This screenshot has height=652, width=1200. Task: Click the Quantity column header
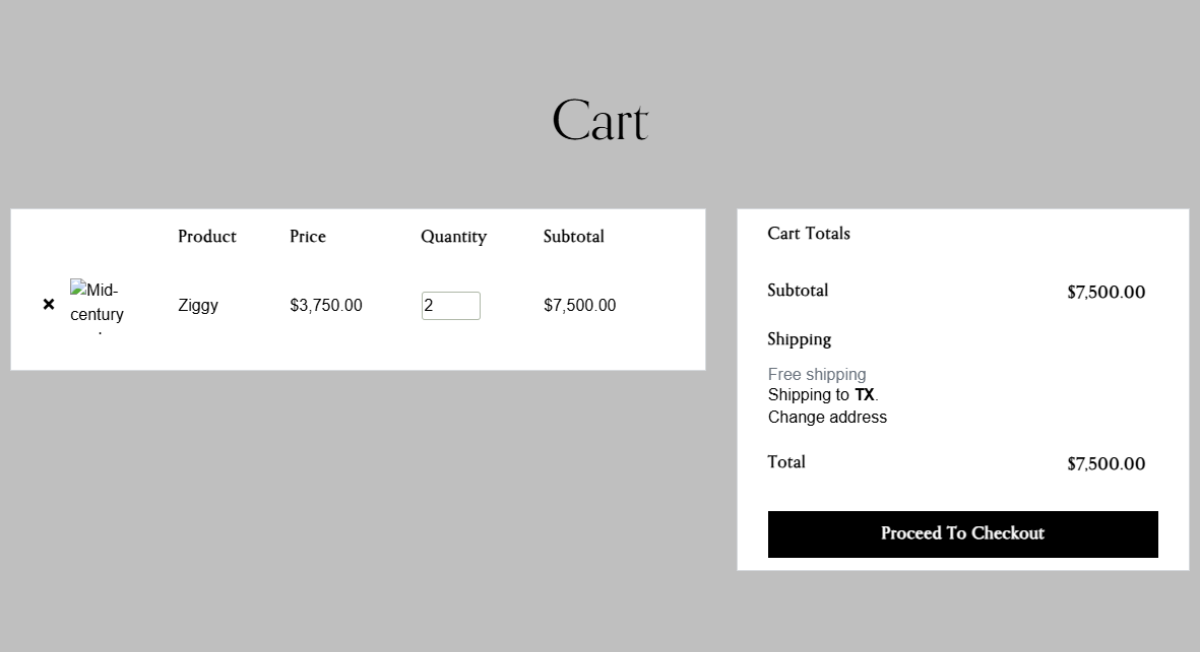453,237
